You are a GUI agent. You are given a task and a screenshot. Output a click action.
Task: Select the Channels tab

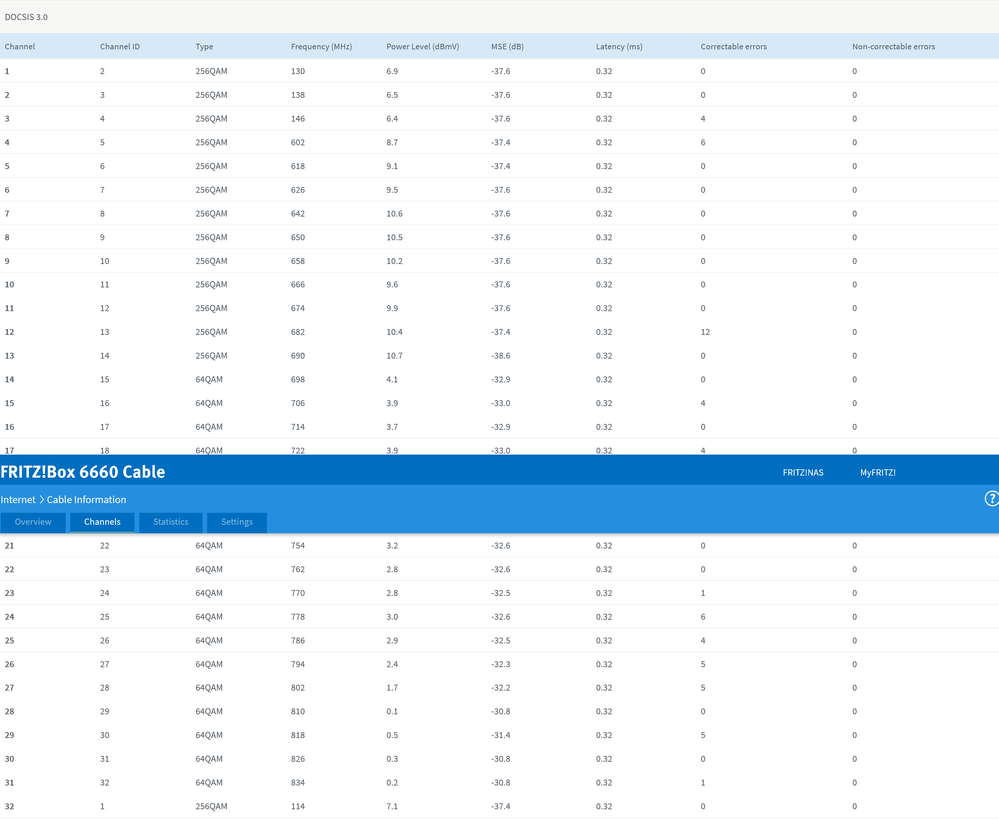pyautogui.click(x=102, y=522)
